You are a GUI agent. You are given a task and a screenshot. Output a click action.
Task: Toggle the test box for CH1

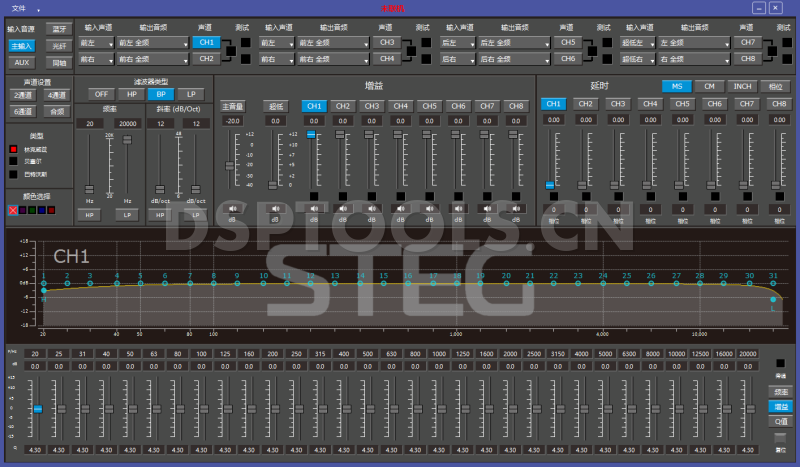pyautogui.click(x=246, y=43)
